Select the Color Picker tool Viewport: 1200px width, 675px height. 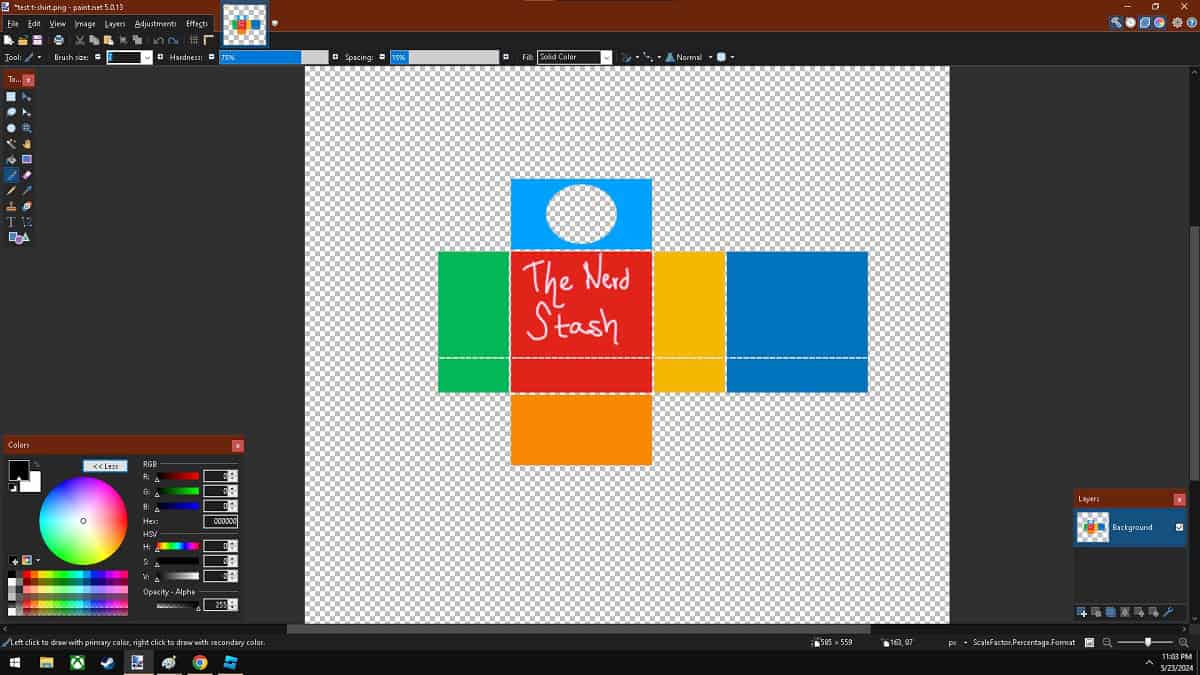pyautogui.click(x=26, y=190)
